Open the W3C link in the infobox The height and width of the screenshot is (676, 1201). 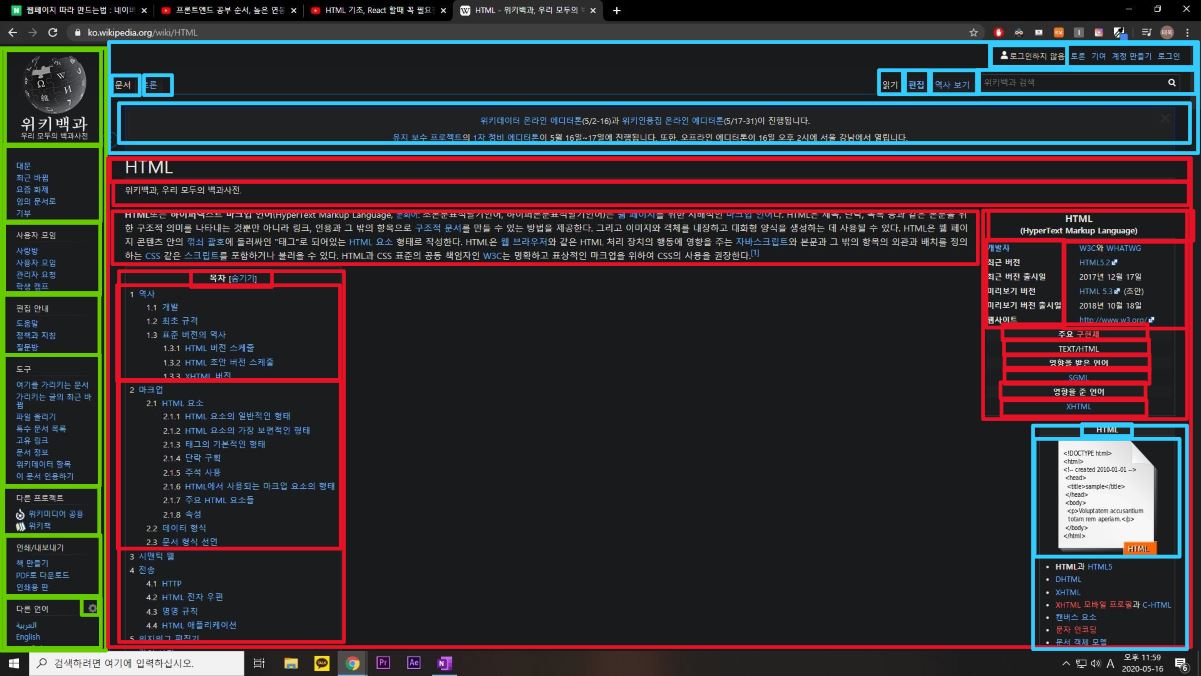(x=1088, y=247)
